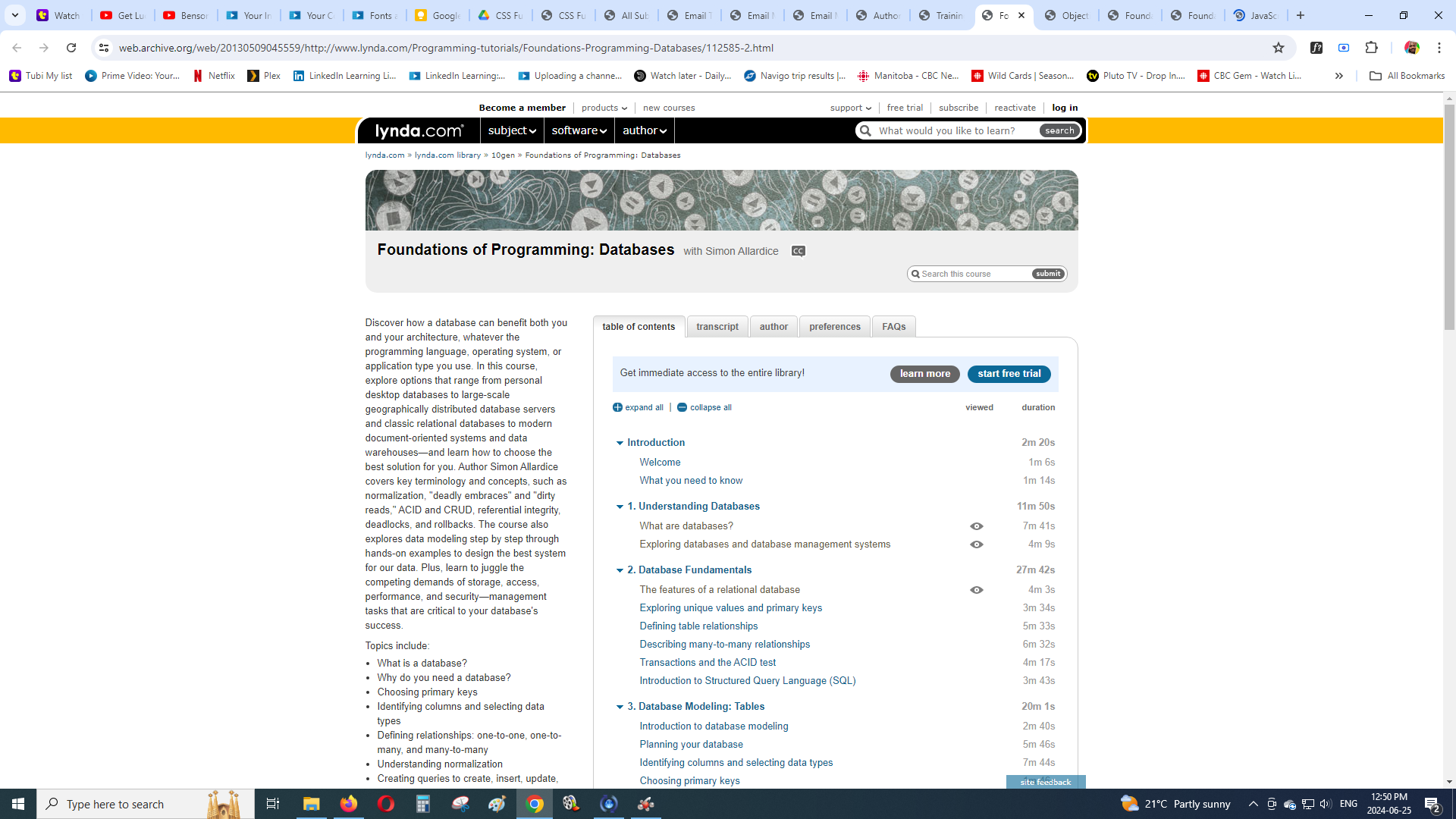Viewport: 1456px width, 819px height.
Task: Toggle viewed eye for What are databases?
Action: click(977, 526)
